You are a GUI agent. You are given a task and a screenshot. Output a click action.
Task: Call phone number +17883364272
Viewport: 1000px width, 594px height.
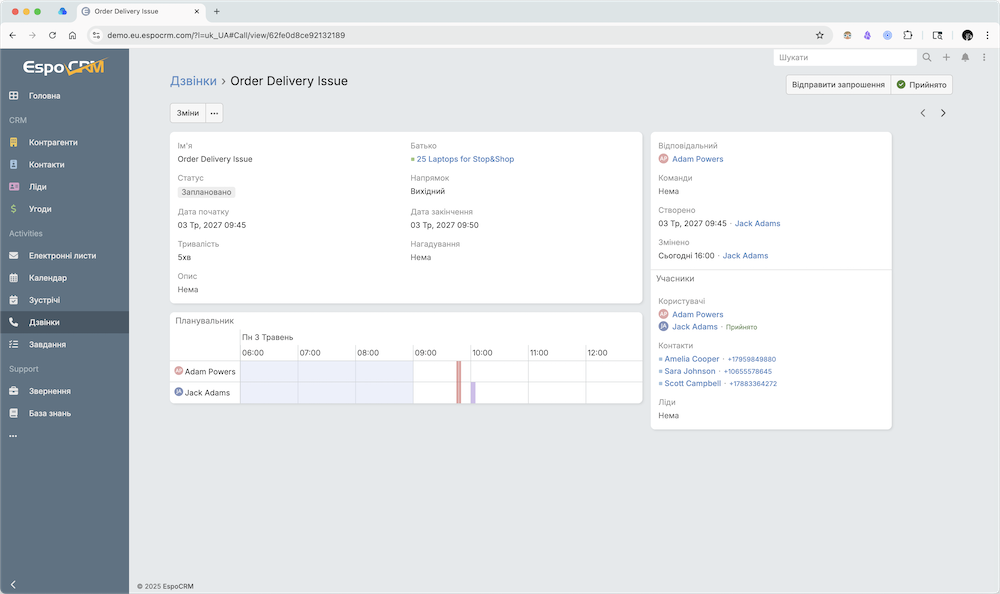click(753, 383)
